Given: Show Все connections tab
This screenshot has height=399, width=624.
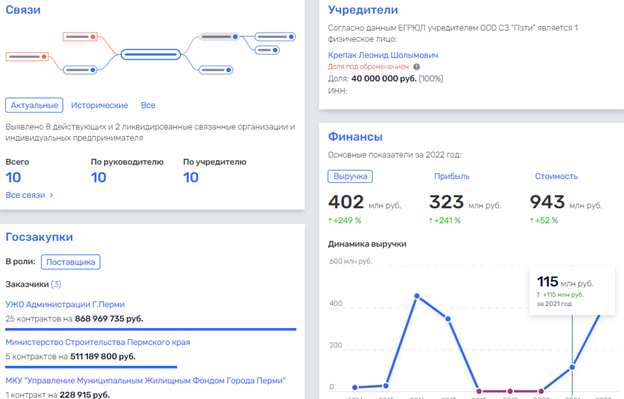Looking at the screenshot, I should [148, 105].
